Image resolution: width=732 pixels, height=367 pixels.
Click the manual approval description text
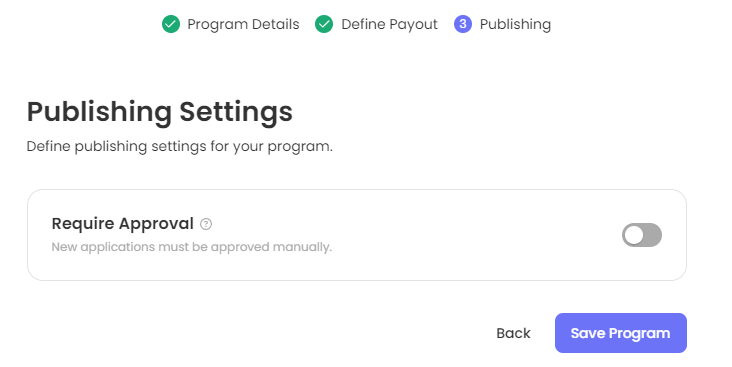pyautogui.click(x=191, y=247)
